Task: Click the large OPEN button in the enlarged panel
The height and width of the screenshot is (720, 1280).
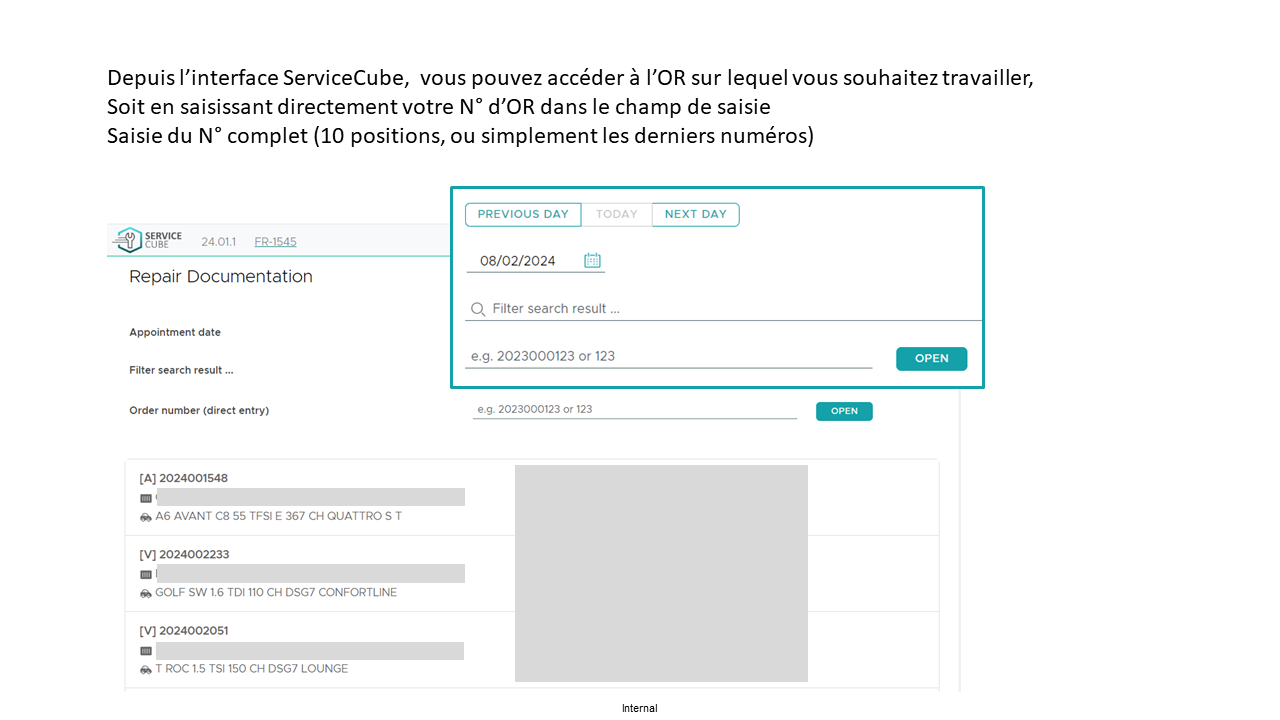Action: point(931,358)
